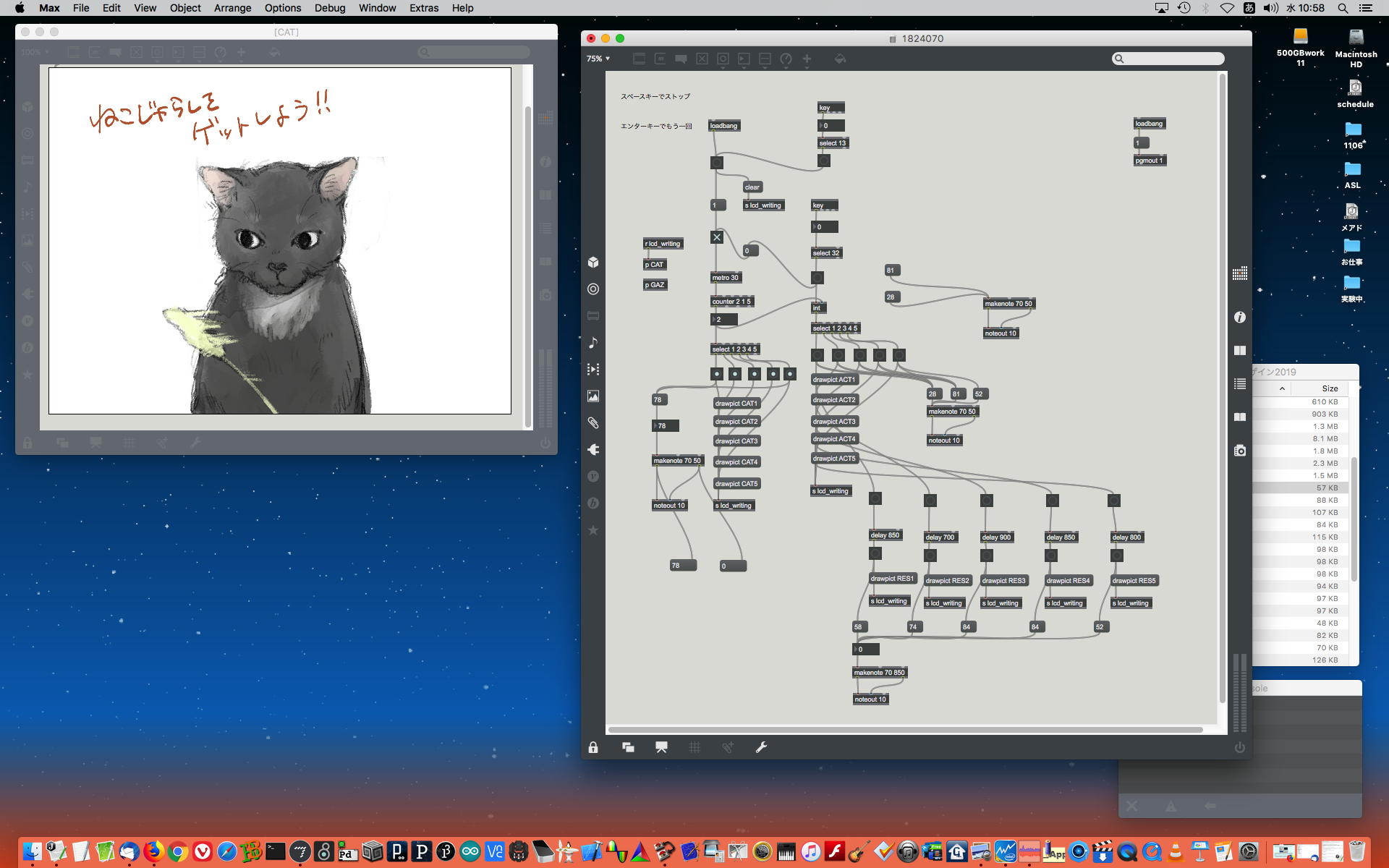The height and width of the screenshot is (868, 1389).
Task: Toggle the patcher lock icon
Action: [593, 747]
